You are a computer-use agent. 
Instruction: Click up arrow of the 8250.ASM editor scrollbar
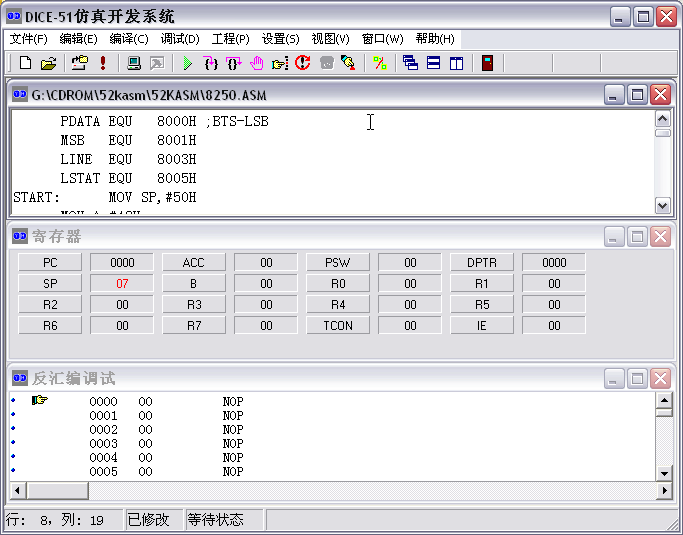coord(663,119)
